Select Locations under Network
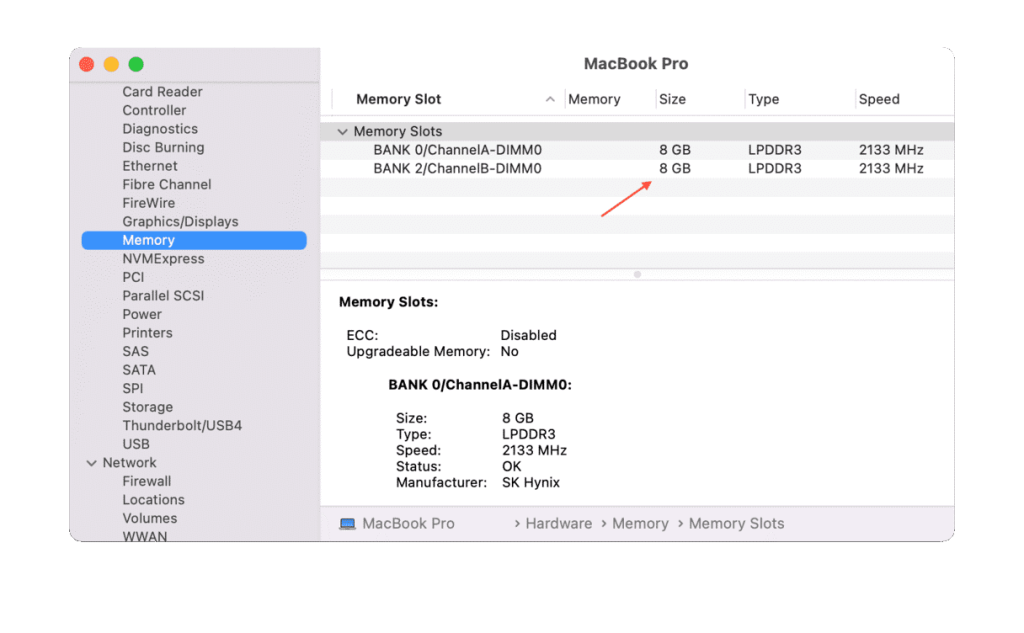Viewport: 1024px width, 633px height. coord(153,500)
